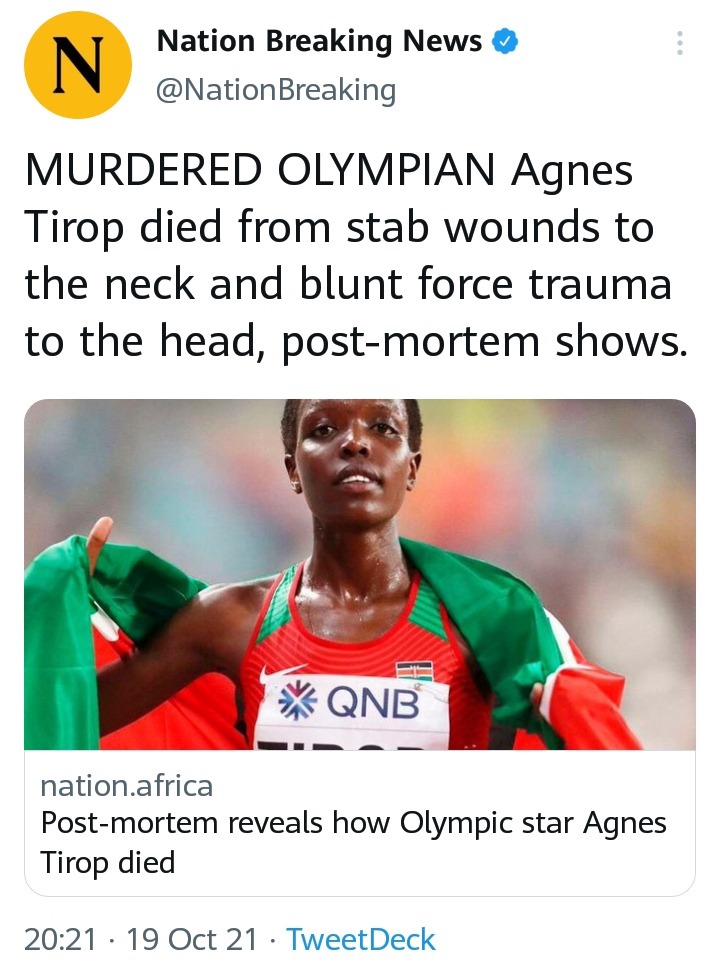
Task: Open the Post-mortem reveals headline link
Action: pyautogui.click(x=353, y=843)
